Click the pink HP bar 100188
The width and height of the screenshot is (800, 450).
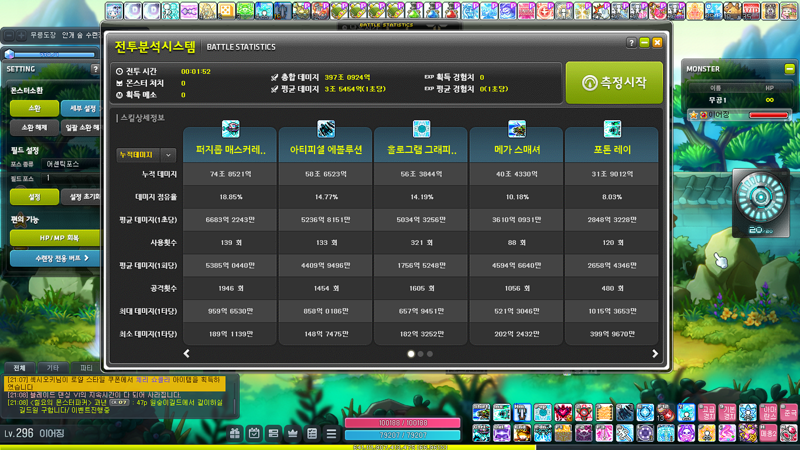[x=403, y=422]
